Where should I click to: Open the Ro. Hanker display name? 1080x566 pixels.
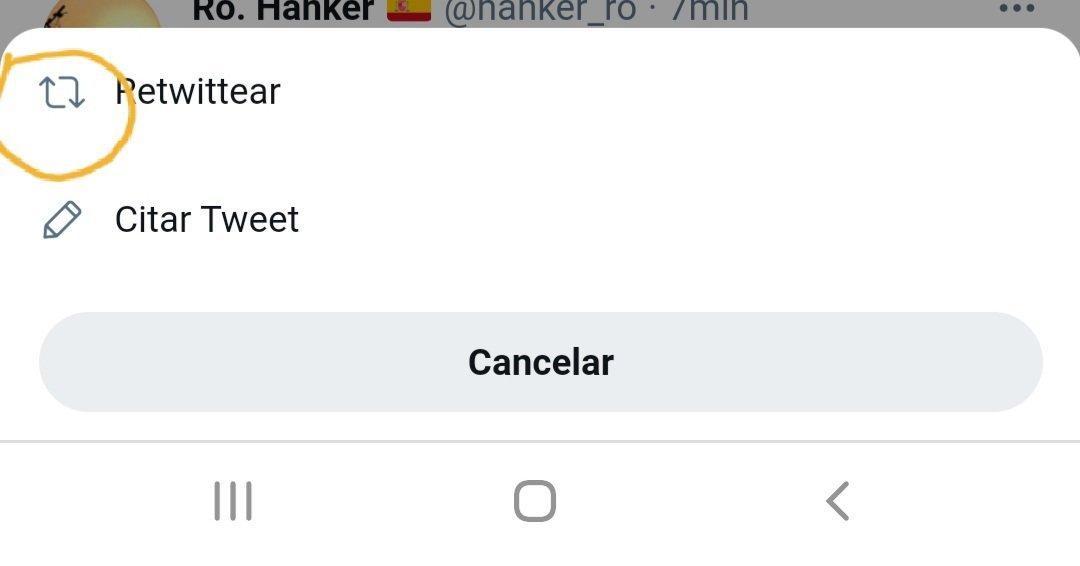pos(282,11)
